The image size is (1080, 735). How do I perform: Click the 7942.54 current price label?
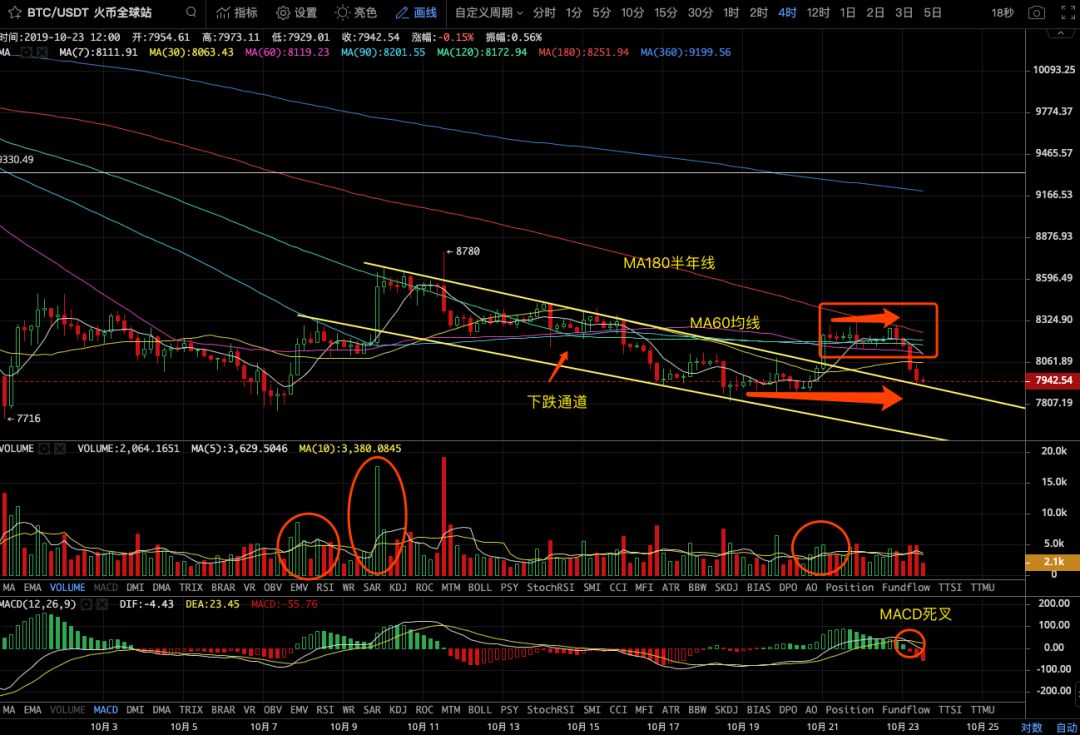(x=1054, y=381)
